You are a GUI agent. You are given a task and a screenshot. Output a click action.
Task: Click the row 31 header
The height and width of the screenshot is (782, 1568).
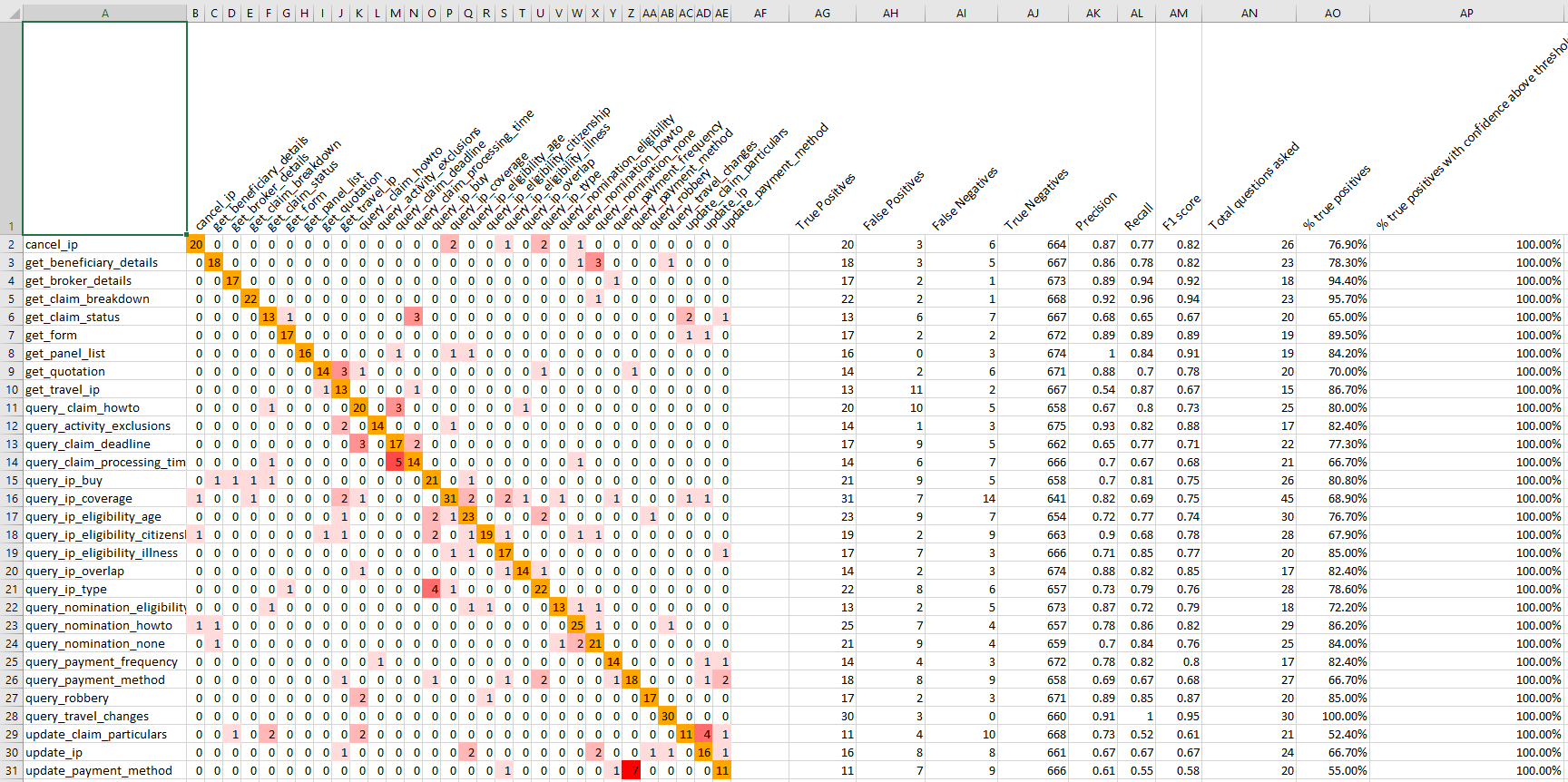(x=11, y=770)
